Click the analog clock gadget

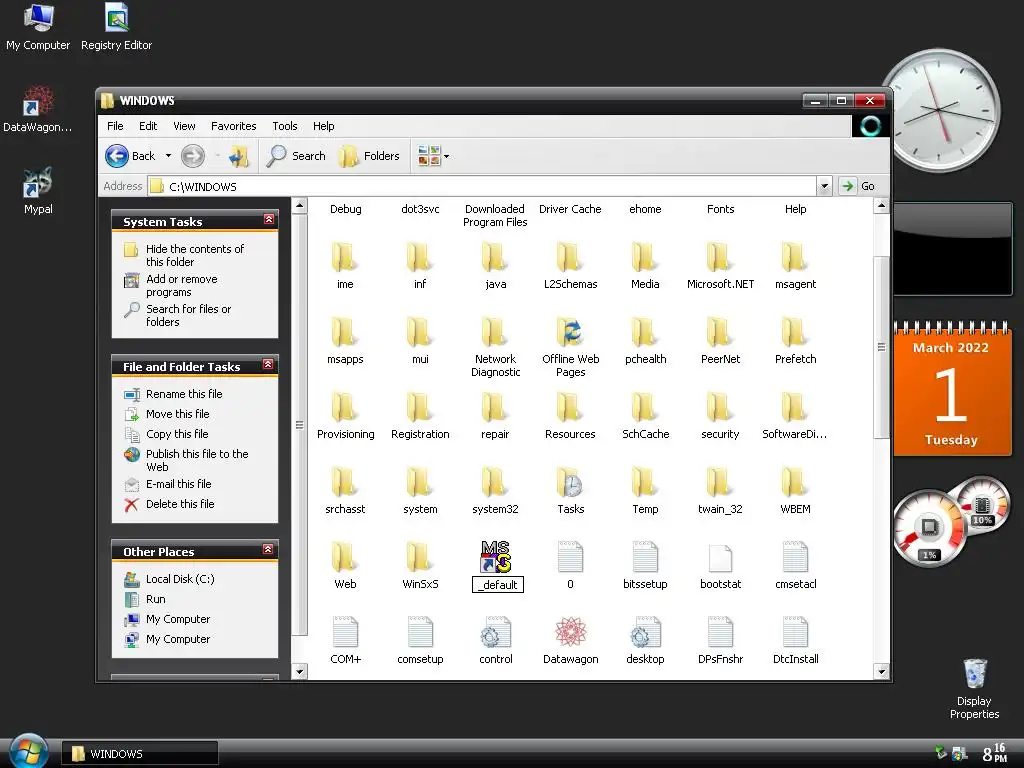click(x=940, y=110)
